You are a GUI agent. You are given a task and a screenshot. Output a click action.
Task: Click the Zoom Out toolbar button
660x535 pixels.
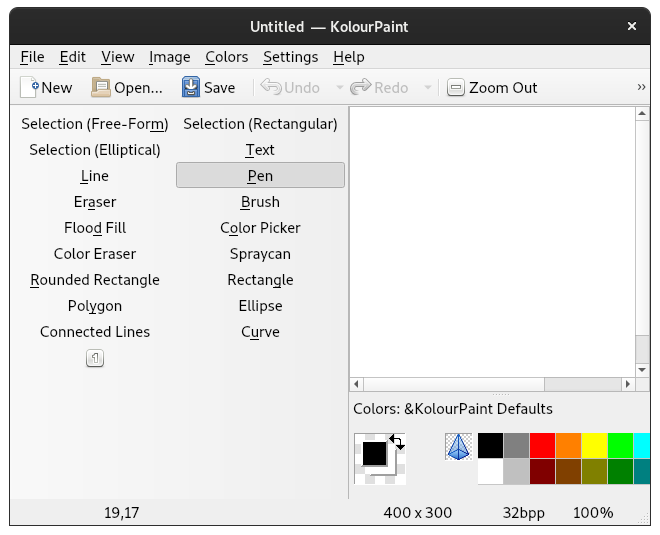pos(492,88)
